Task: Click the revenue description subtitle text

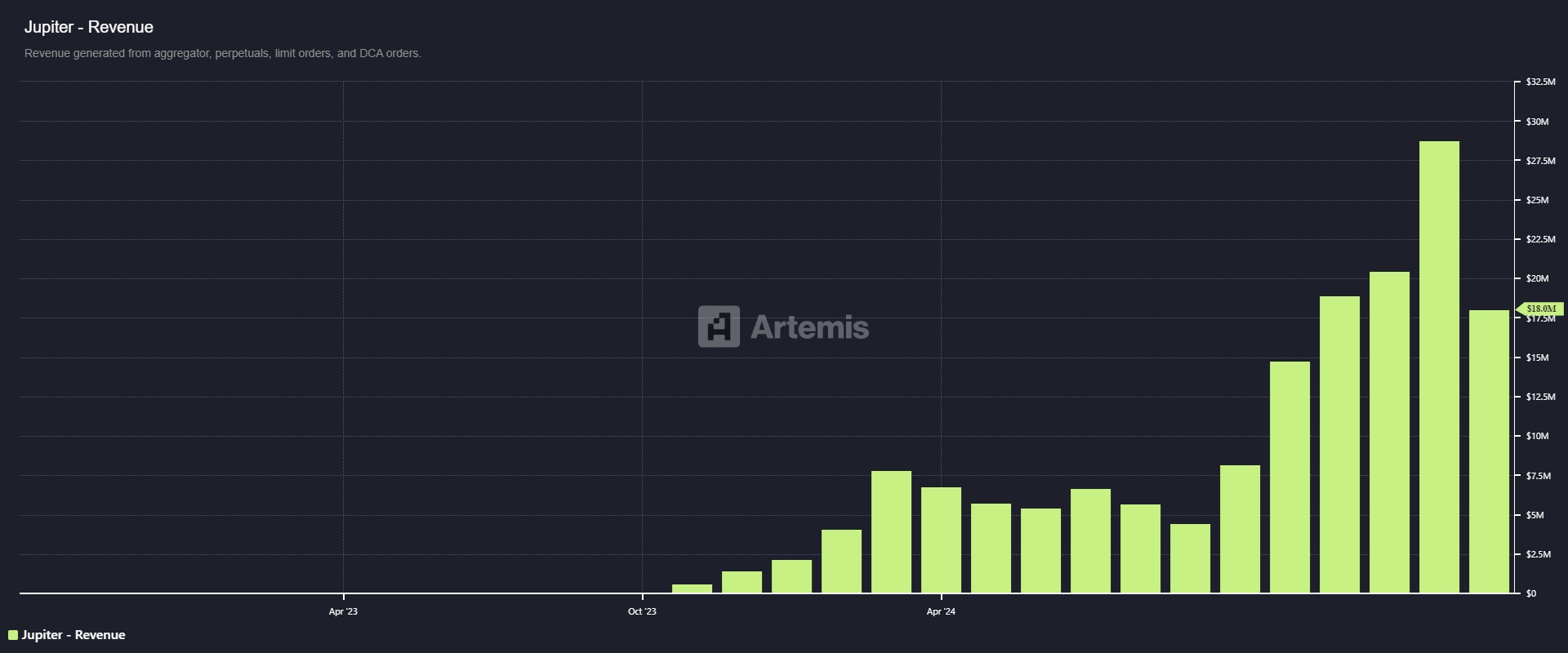Action: (x=222, y=53)
